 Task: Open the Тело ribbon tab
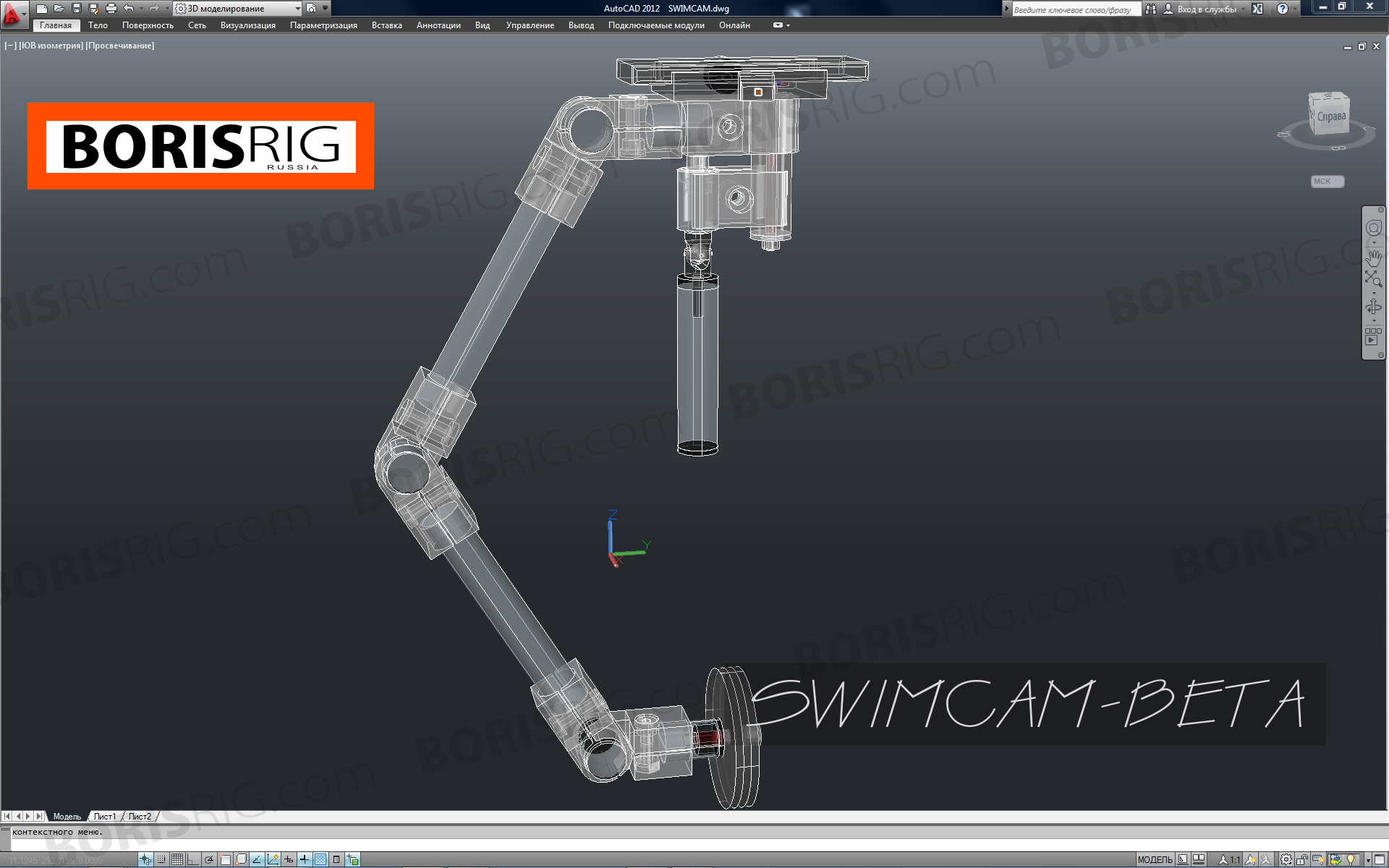[x=98, y=25]
